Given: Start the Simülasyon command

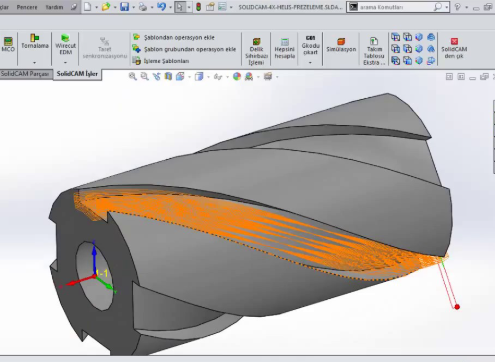Looking at the screenshot, I should pyautogui.click(x=341, y=45).
